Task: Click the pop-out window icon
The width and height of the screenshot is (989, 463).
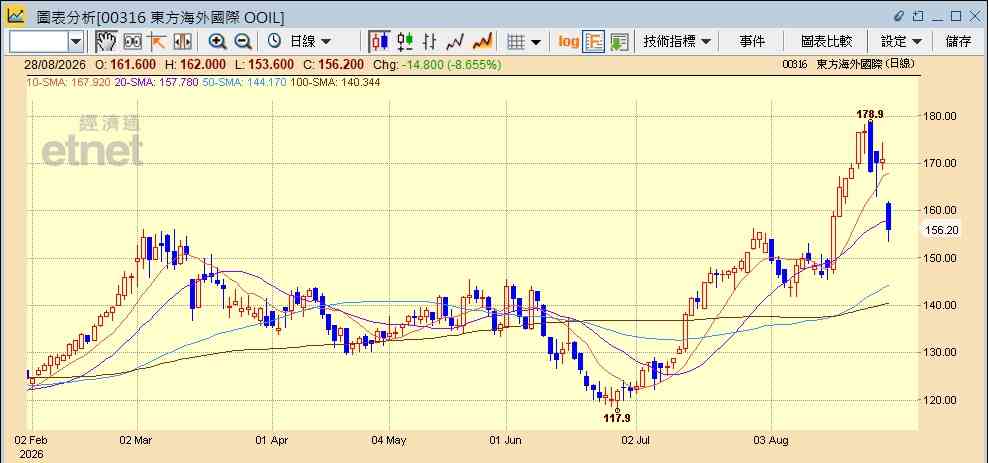Action: [x=918, y=16]
